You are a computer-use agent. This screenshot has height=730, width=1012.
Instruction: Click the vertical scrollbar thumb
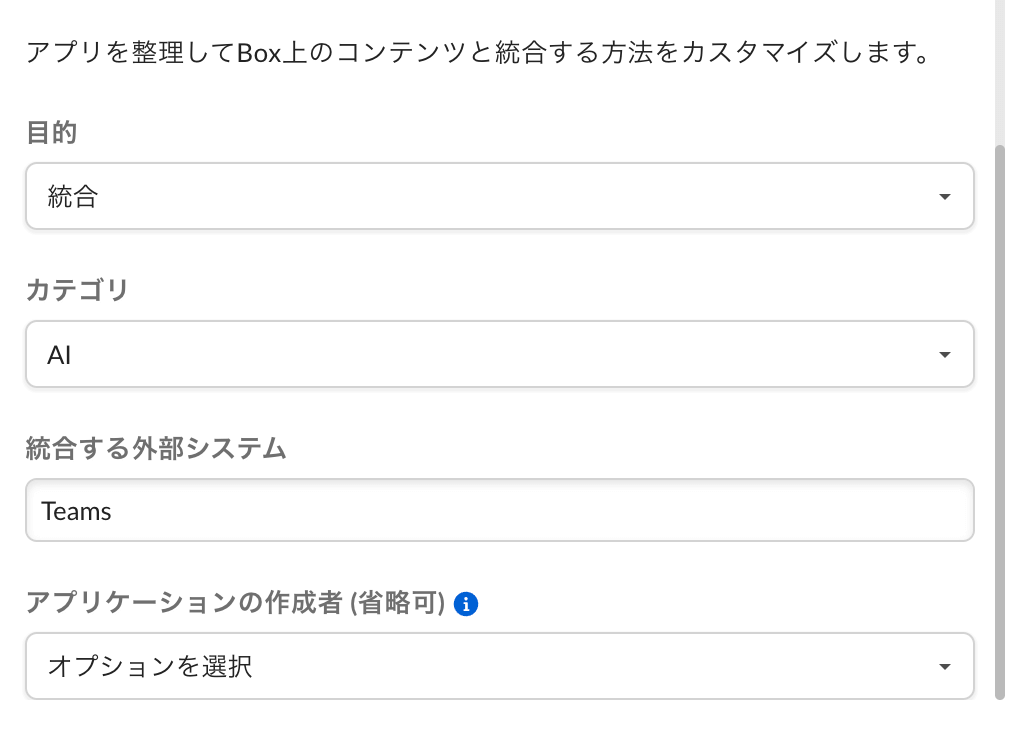pyautogui.click(x=1000, y=420)
